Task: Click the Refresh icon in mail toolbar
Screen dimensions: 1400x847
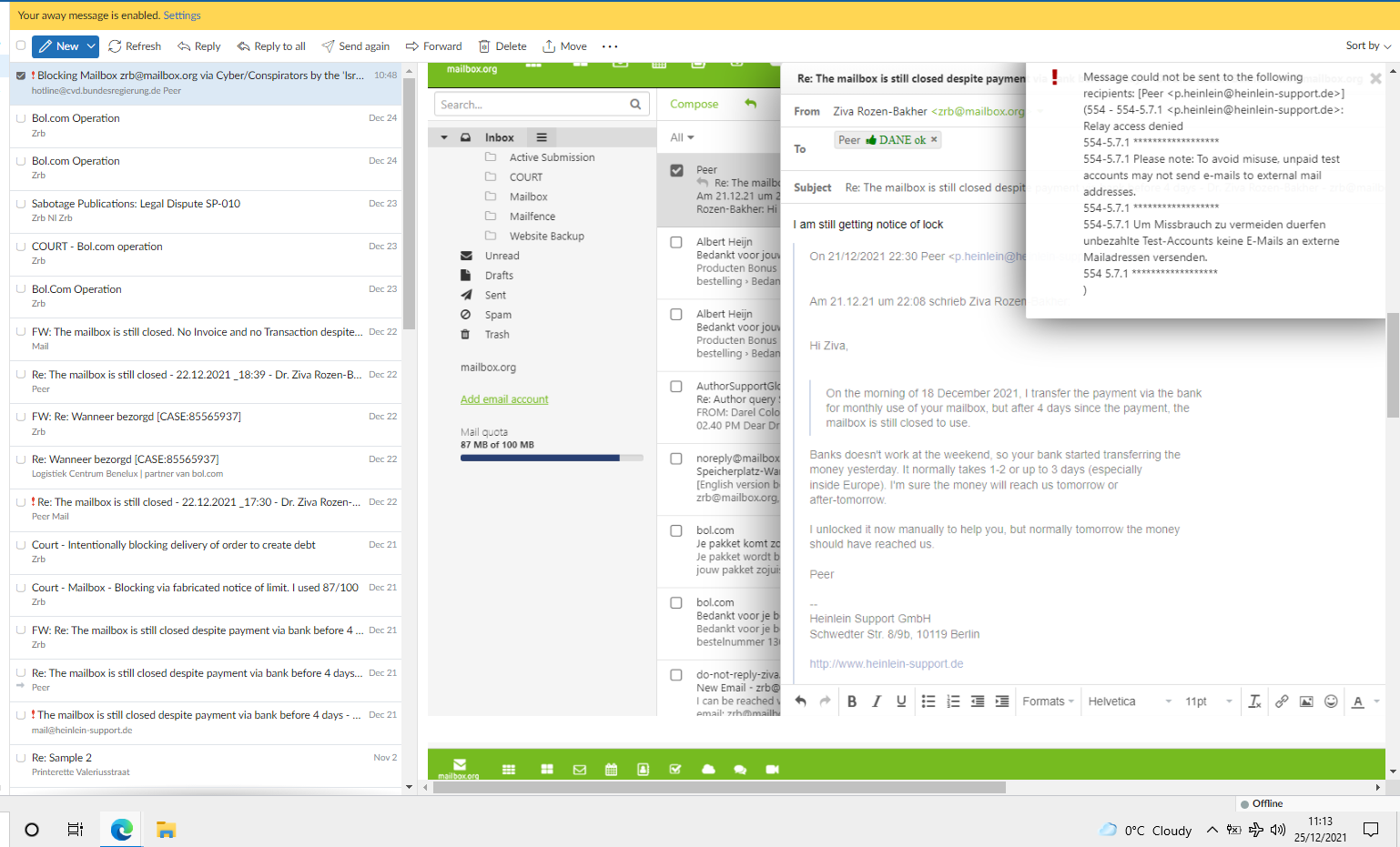Action: [x=115, y=46]
